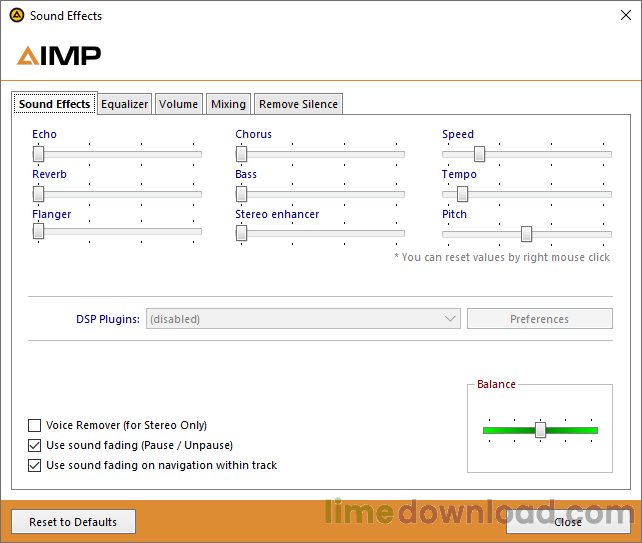Click the AIMP title bar app icon

(17, 16)
